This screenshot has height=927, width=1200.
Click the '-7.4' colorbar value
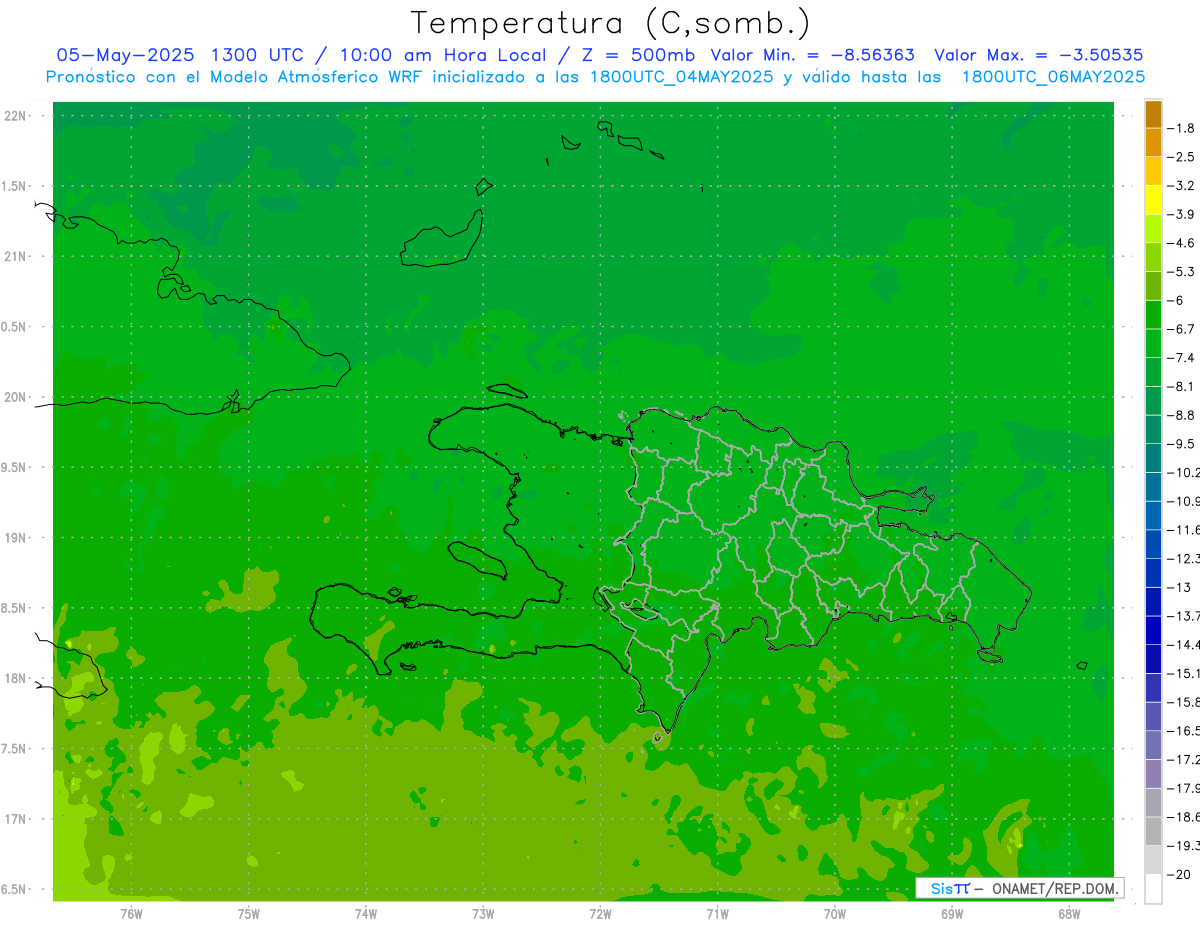1182,358
